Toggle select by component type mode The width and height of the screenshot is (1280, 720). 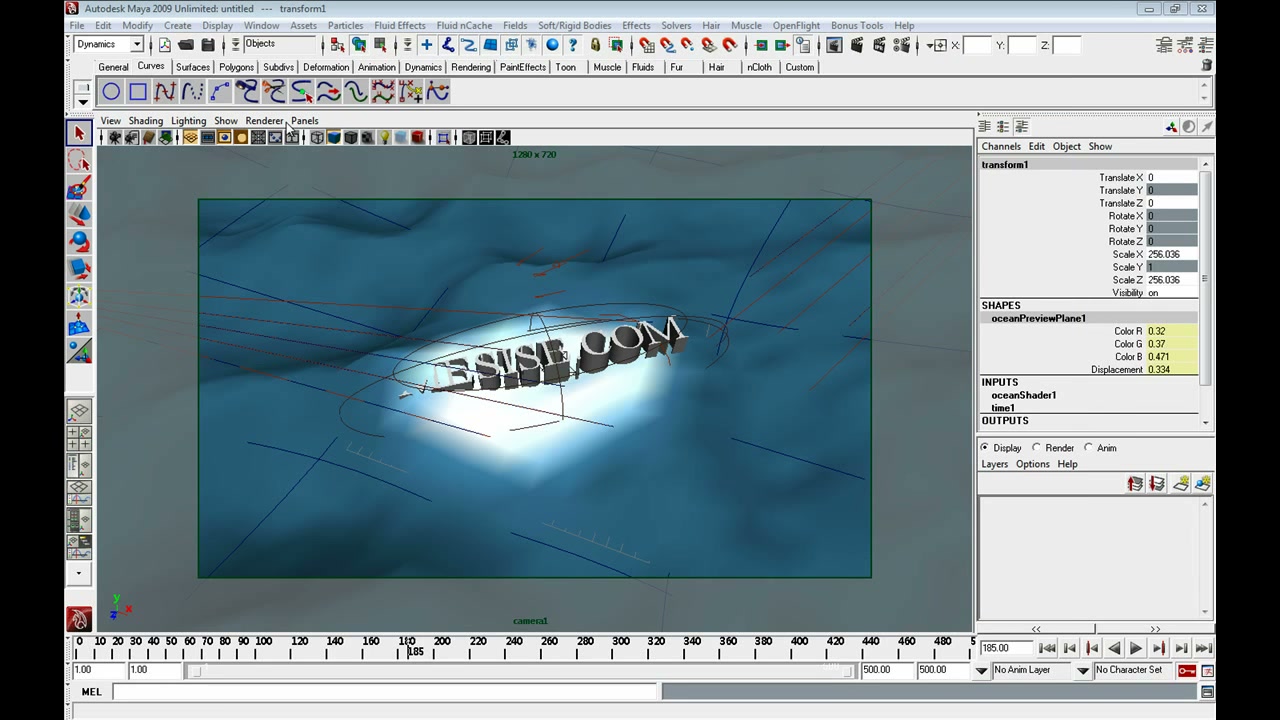point(380,45)
